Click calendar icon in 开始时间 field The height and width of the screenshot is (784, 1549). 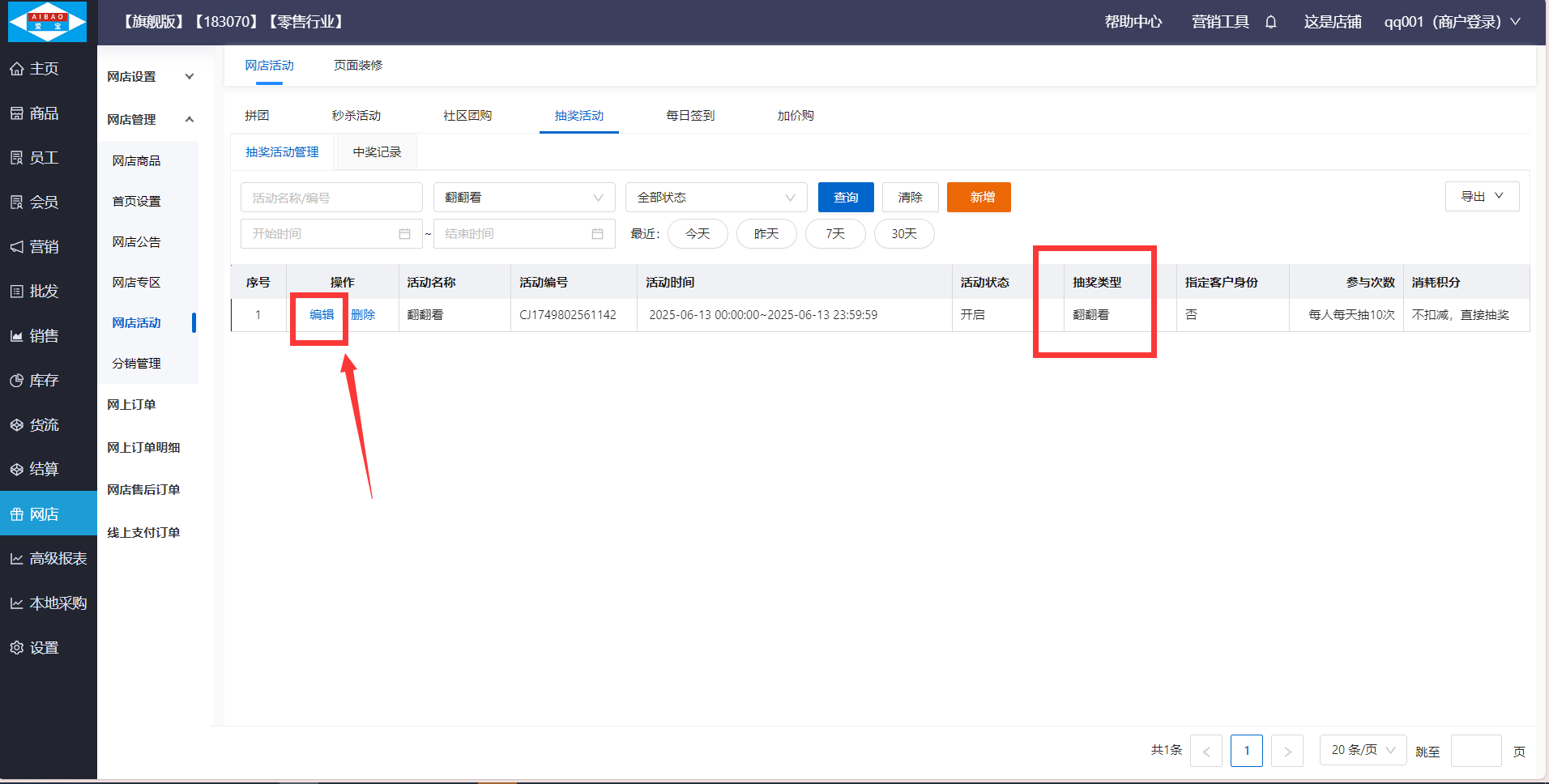pos(404,234)
